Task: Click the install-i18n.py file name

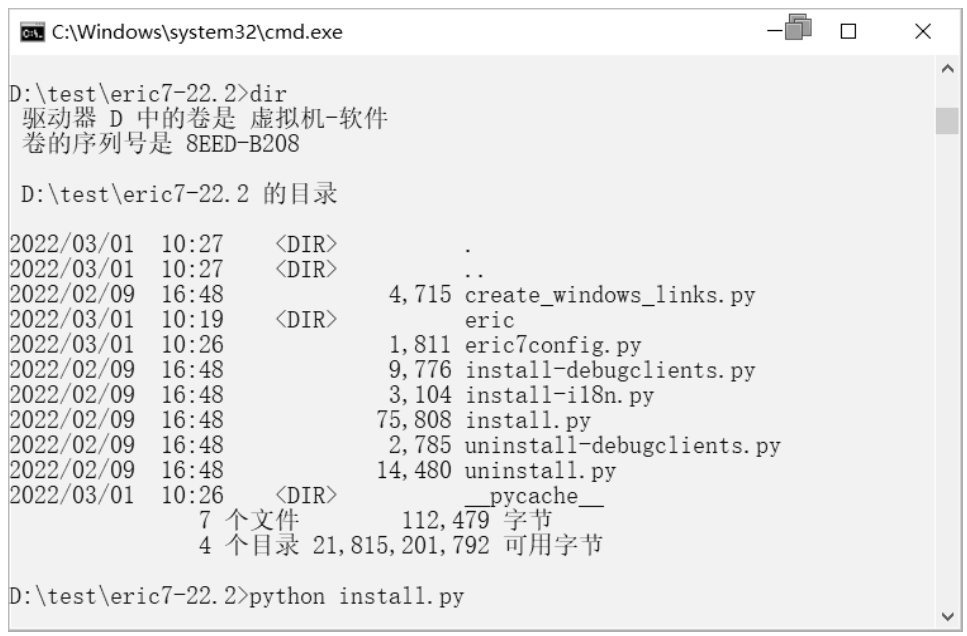Action: point(559,395)
